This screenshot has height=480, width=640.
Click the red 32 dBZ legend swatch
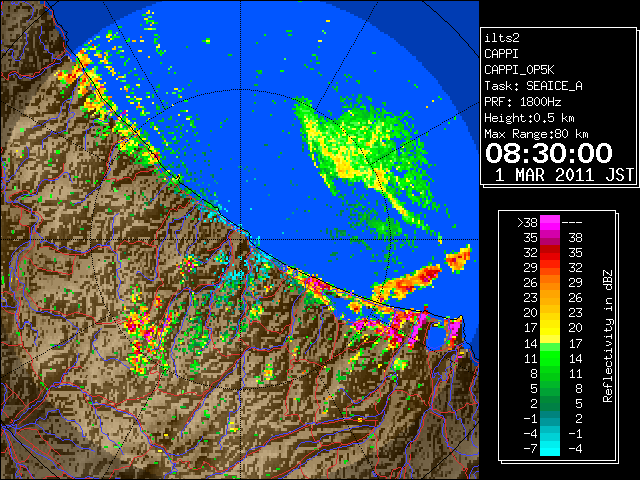click(x=550, y=253)
